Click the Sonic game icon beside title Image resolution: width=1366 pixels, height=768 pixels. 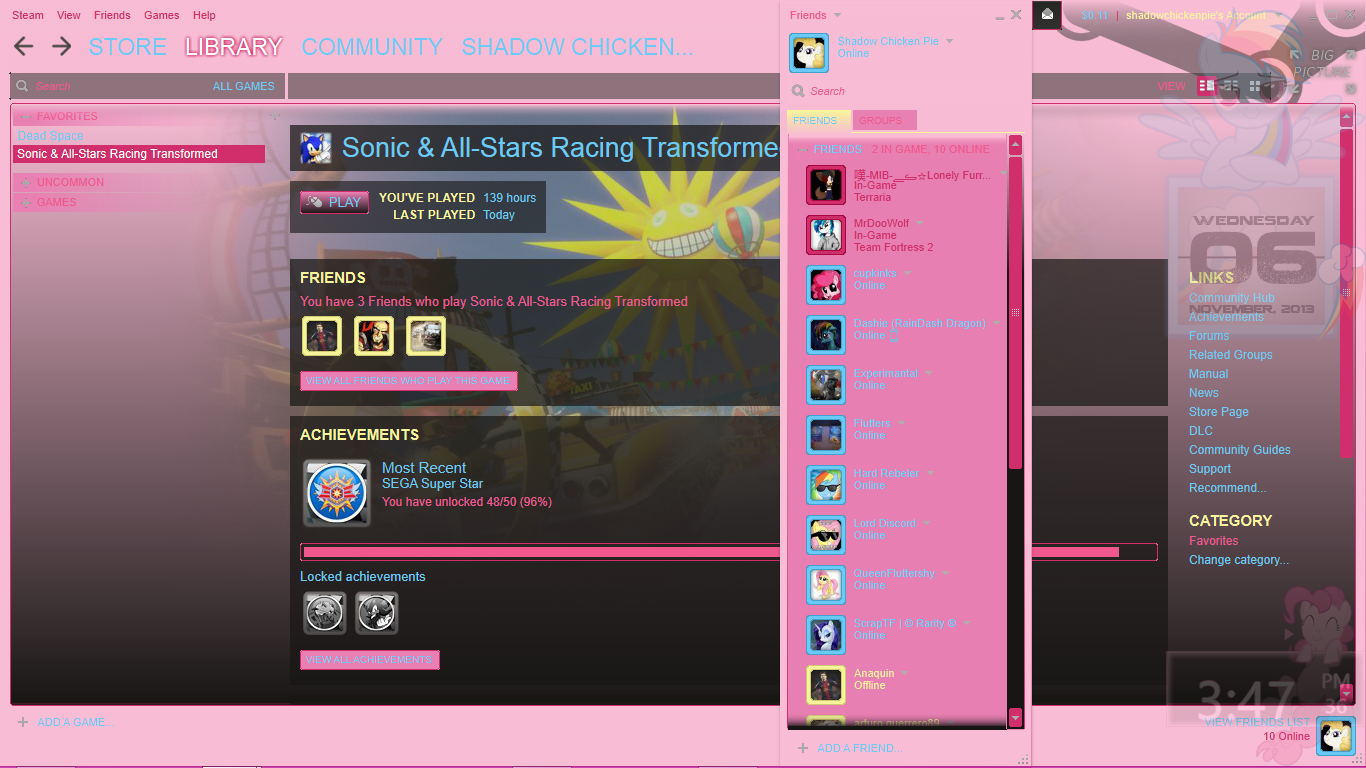point(315,148)
